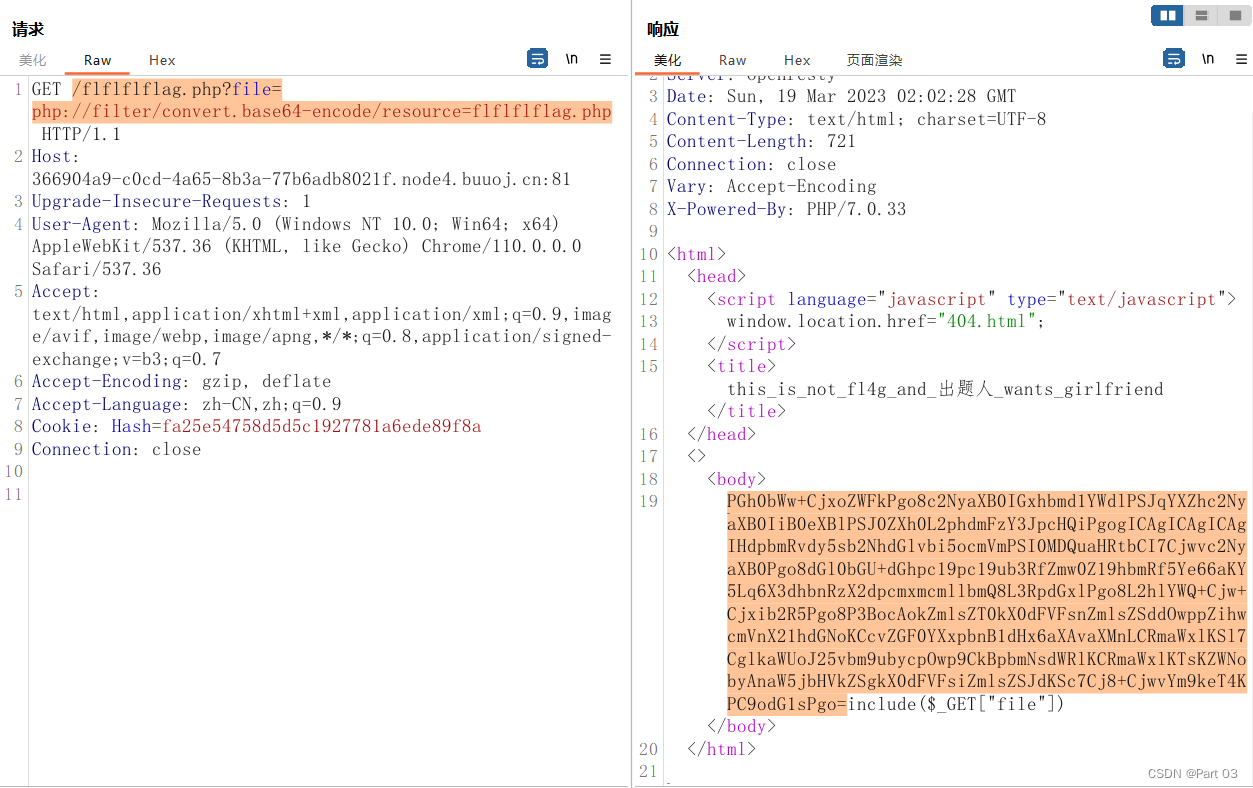Toggle non-printable \n display in response panel
Screen dimensions: 1253x788
point(1208,59)
